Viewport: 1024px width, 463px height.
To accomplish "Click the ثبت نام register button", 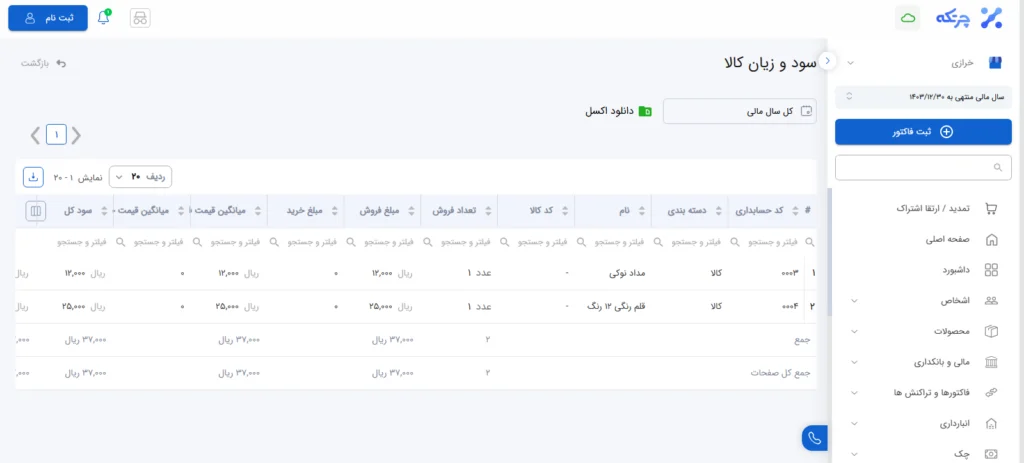I will point(48,18).
